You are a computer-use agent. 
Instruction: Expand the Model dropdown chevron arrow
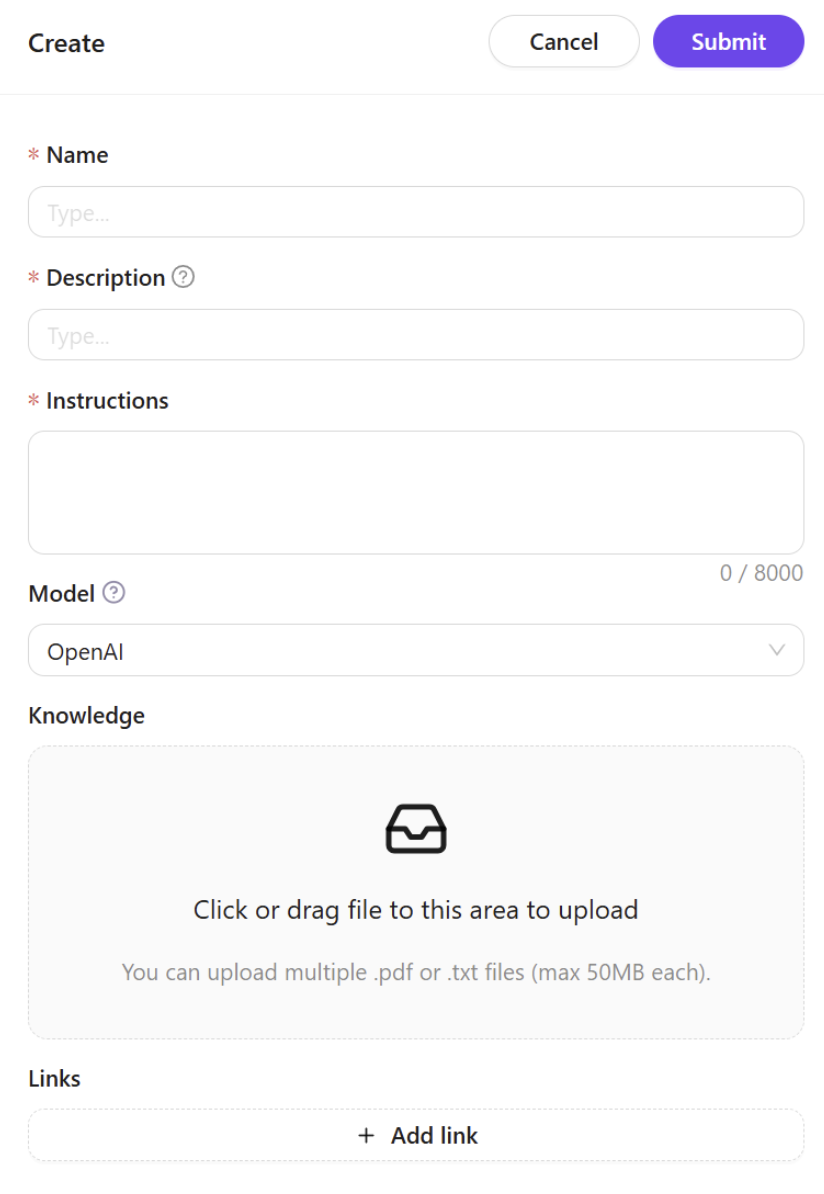(777, 650)
